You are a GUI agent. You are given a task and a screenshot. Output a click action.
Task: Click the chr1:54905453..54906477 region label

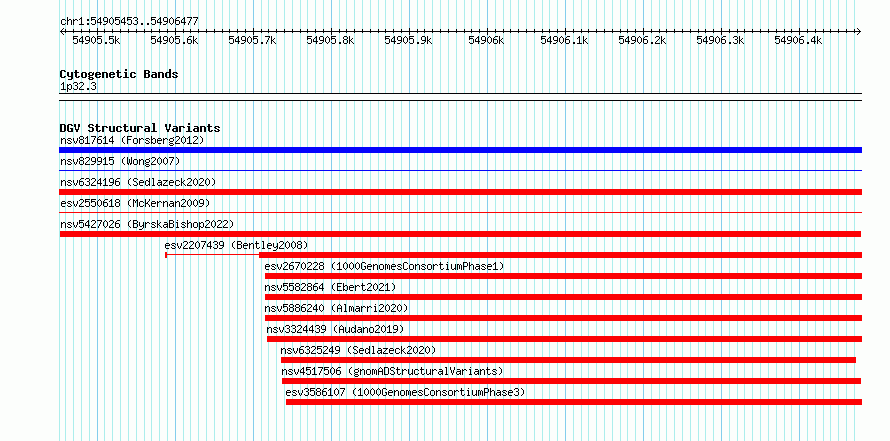pyautogui.click(x=129, y=22)
